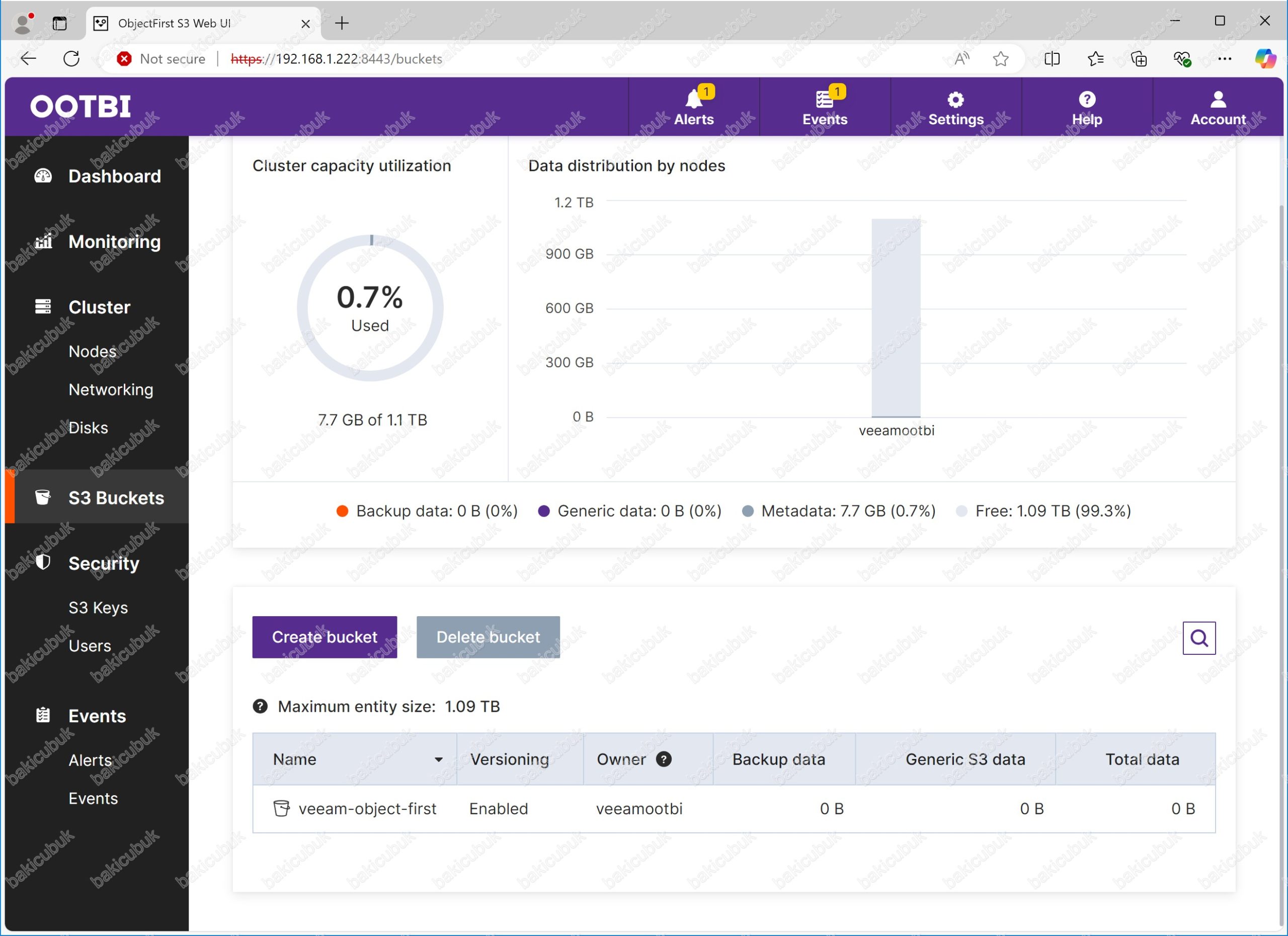
Task: Open Events section heading in sidebar
Action: point(97,716)
